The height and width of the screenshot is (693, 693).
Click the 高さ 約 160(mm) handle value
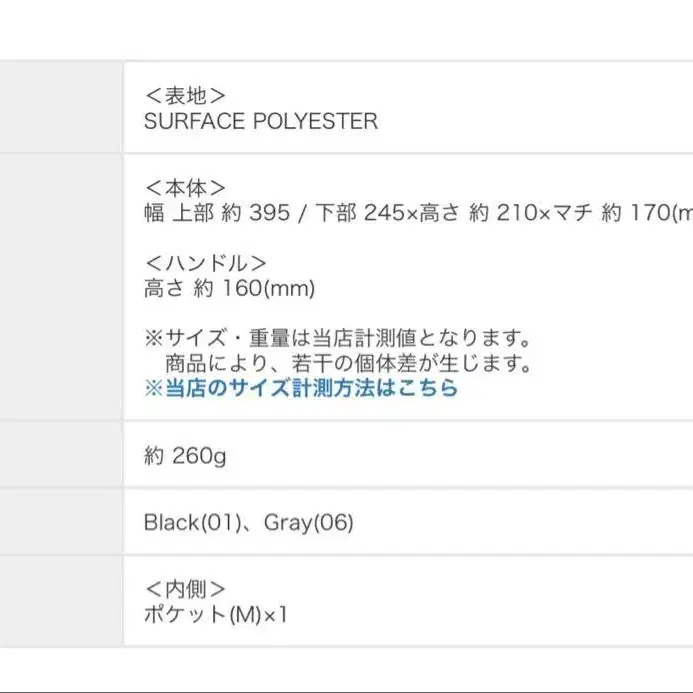coord(229,288)
